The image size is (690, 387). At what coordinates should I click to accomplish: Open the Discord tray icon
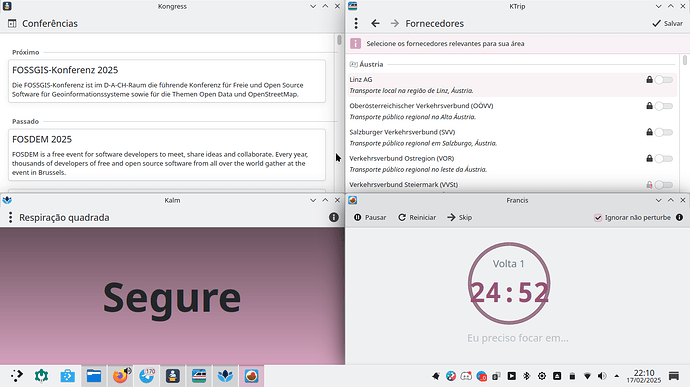point(466,376)
